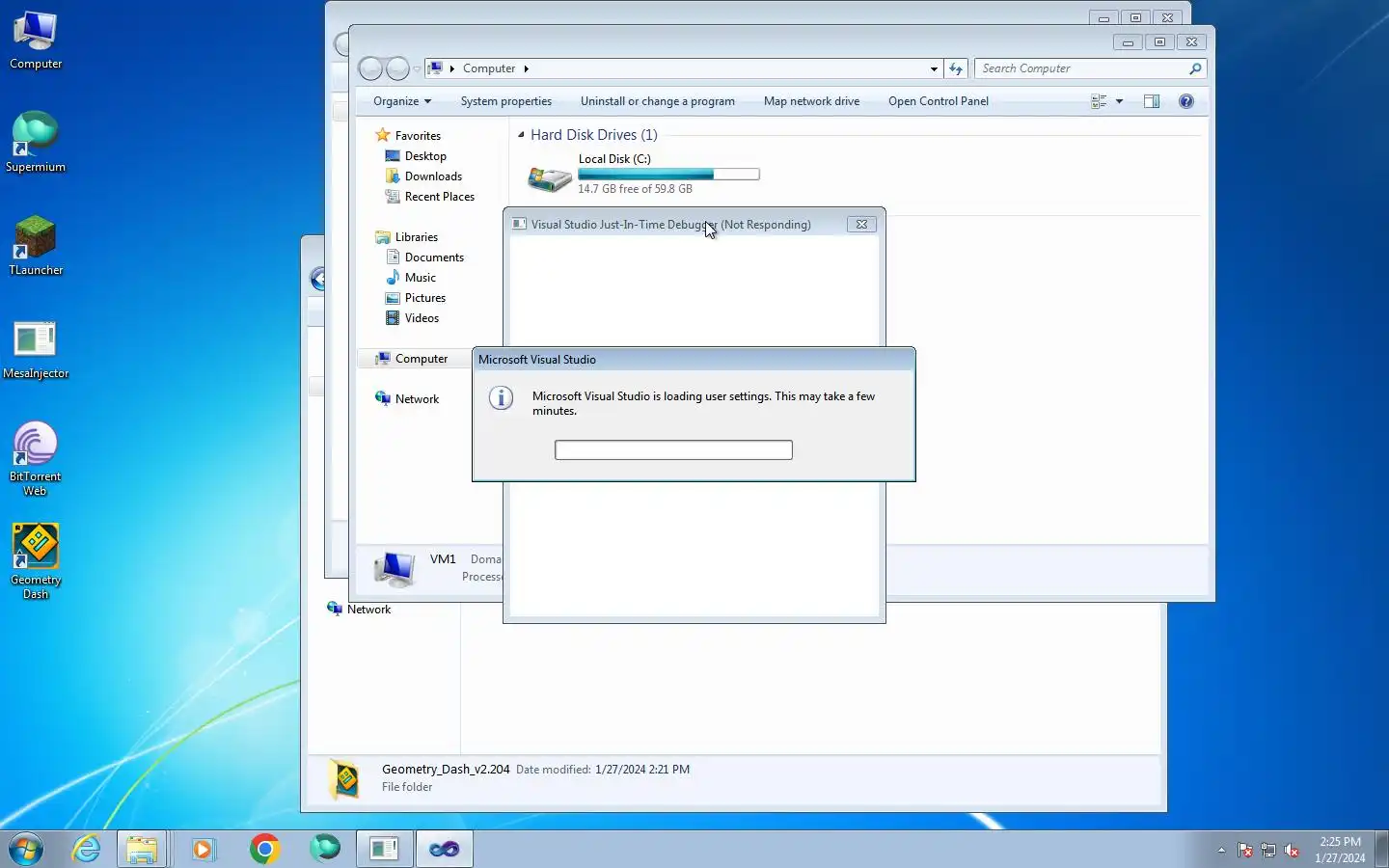This screenshot has width=1389, height=868.
Task: Click the Forward button in Computer window
Action: coord(397,68)
